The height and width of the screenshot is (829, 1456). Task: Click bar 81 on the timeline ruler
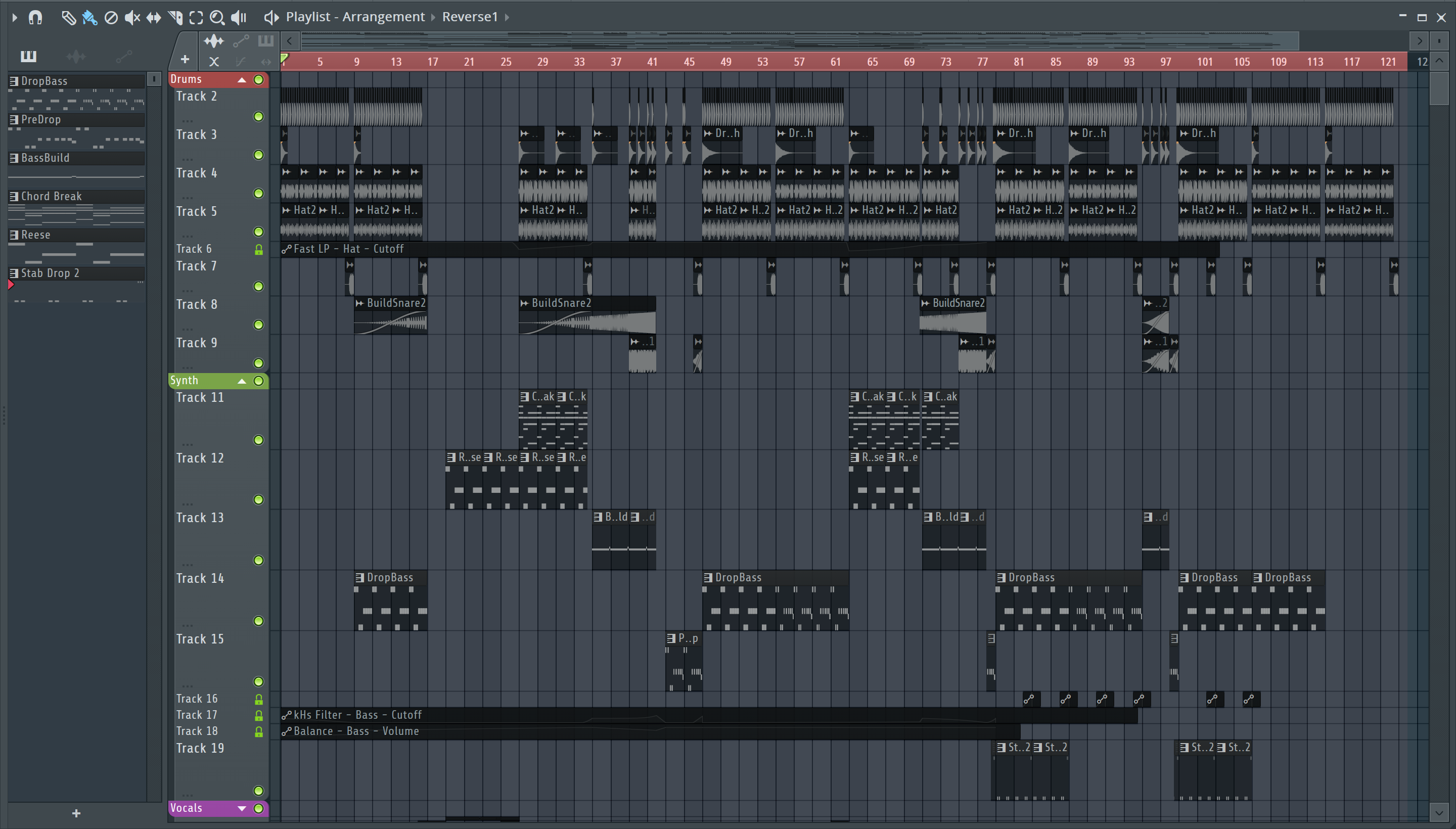coord(1019,62)
